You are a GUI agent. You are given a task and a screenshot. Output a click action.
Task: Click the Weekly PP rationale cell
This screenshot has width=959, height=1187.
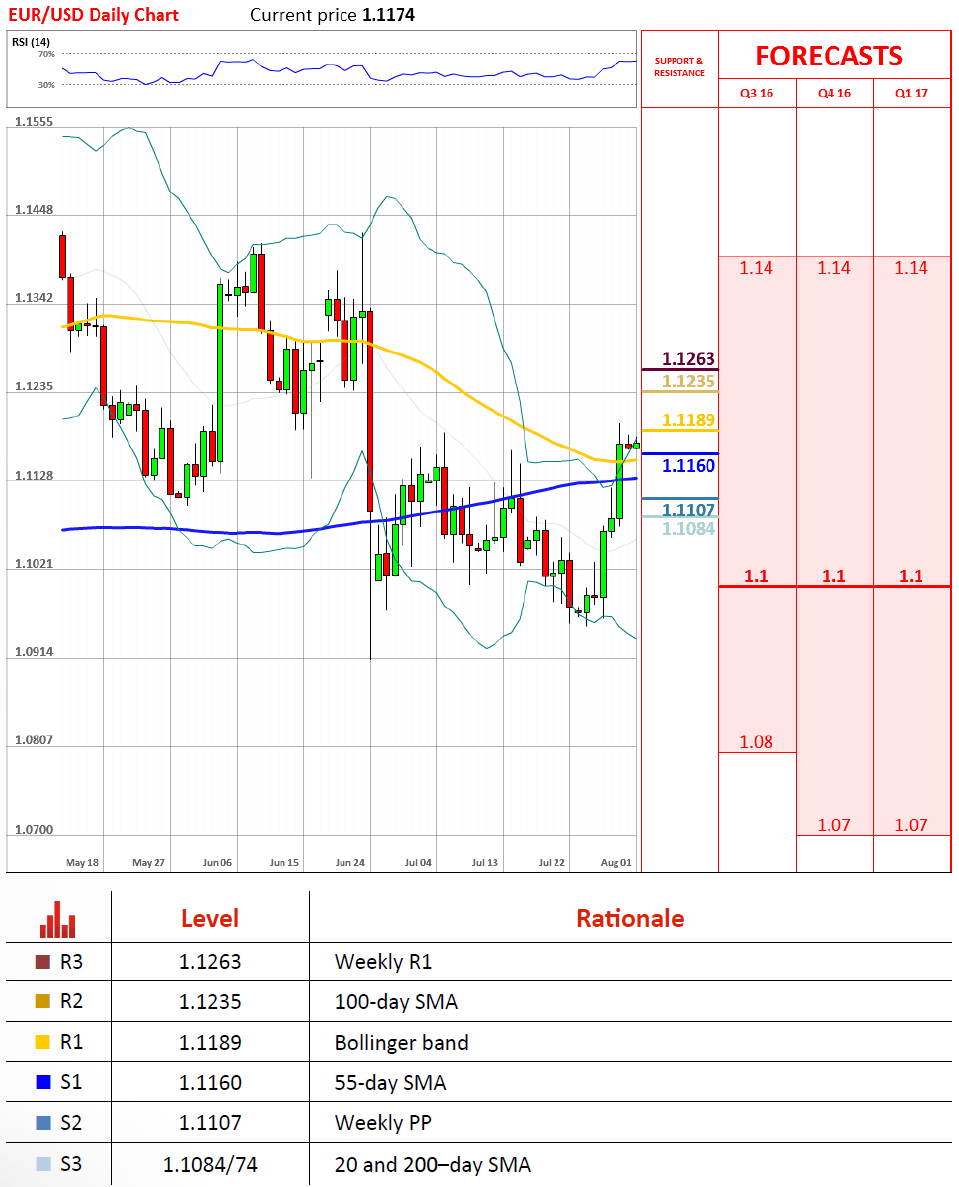pos(383,1123)
